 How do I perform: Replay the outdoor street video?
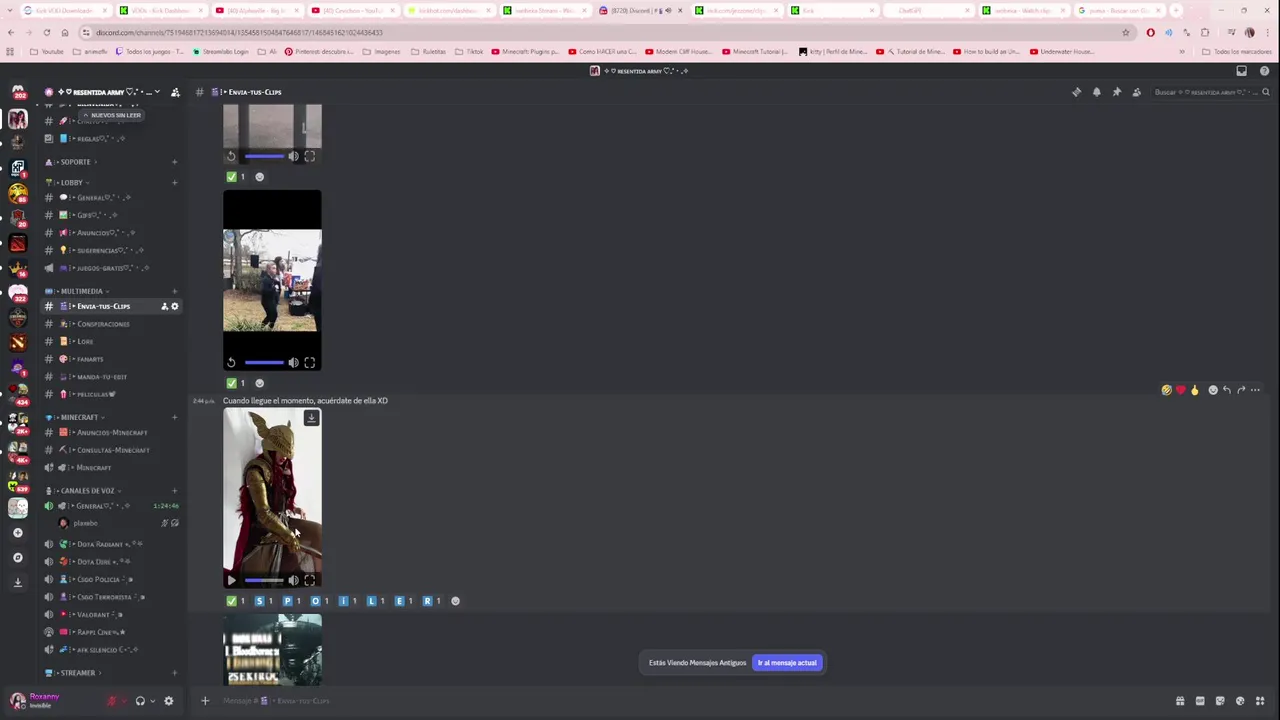pos(231,363)
